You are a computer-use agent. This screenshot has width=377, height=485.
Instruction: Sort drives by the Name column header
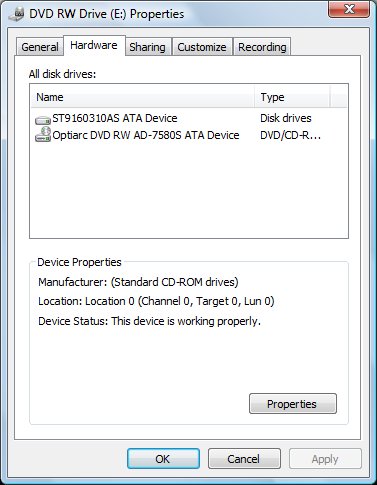coord(142,97)
